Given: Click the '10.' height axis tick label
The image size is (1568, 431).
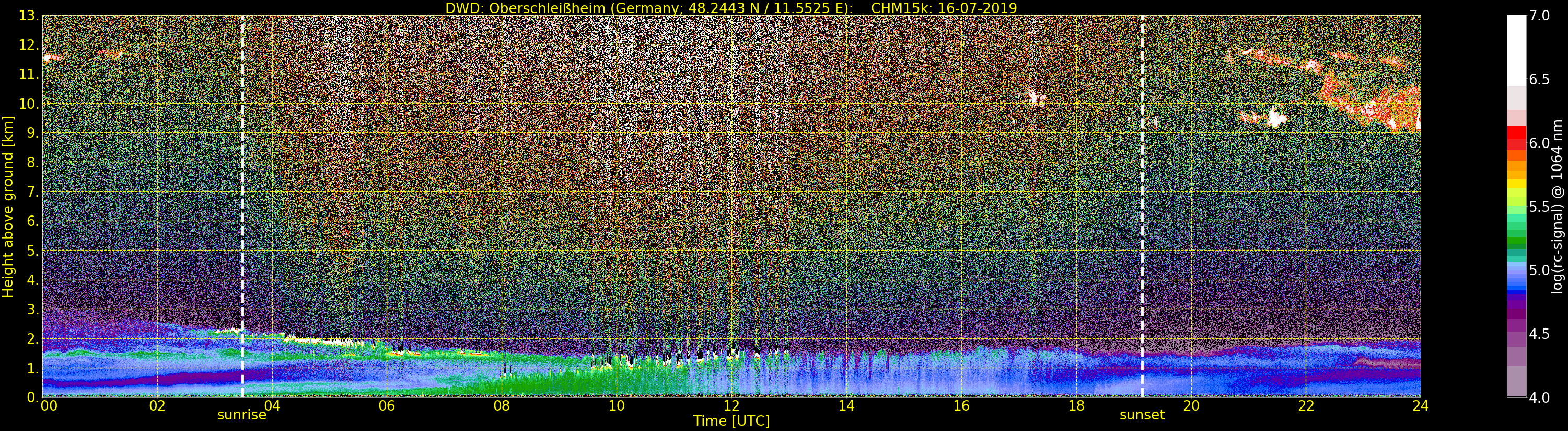Looking at the screenshot, I should pos(28,104).
